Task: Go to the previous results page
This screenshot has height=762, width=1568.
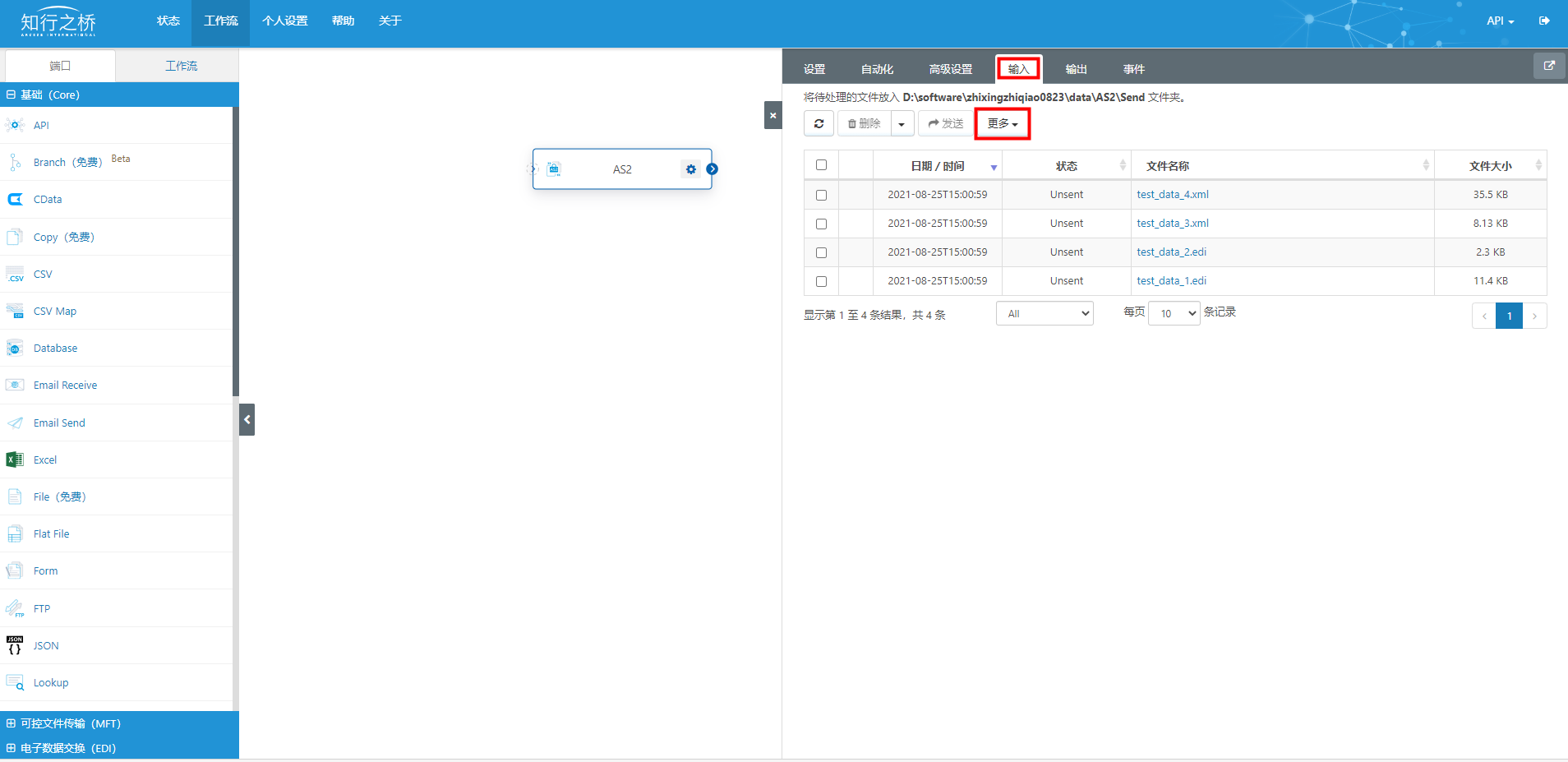Action: (1484, 316)
